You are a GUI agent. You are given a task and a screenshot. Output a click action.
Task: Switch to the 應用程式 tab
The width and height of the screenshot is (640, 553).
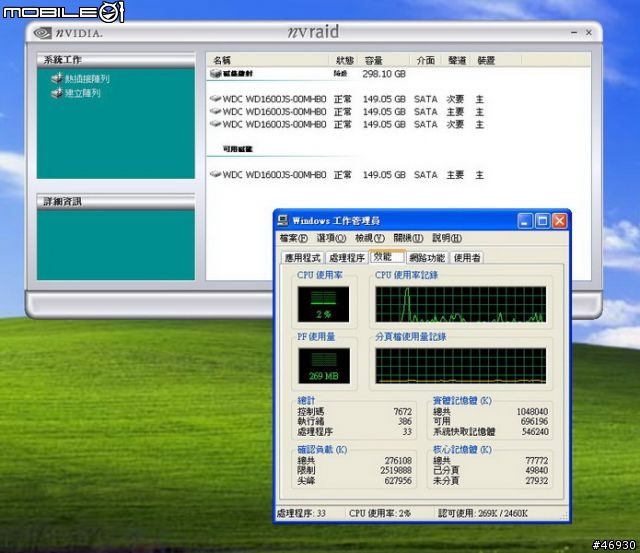tap(302, 258)
